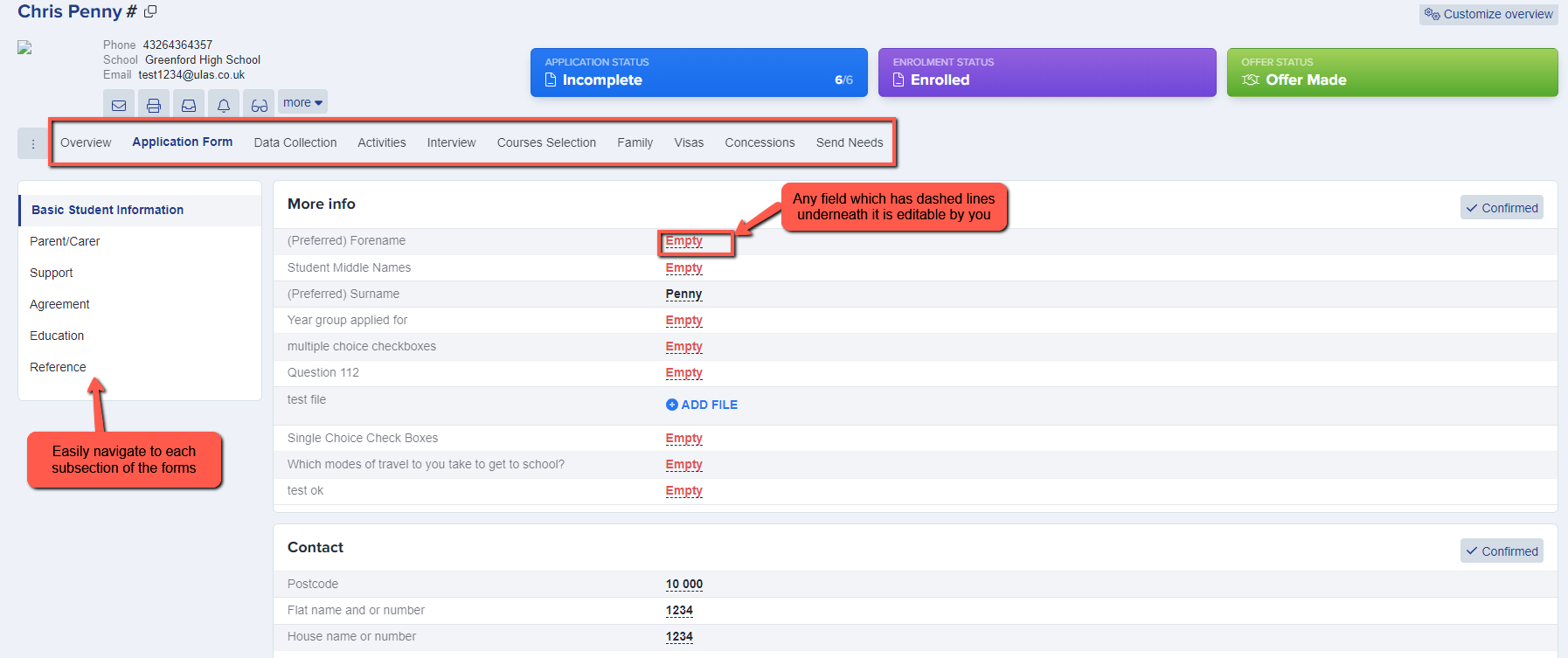Click the envelope email icon button
Screen dimensions: 1568x658
pyautogui.click(x=119, y=105)
